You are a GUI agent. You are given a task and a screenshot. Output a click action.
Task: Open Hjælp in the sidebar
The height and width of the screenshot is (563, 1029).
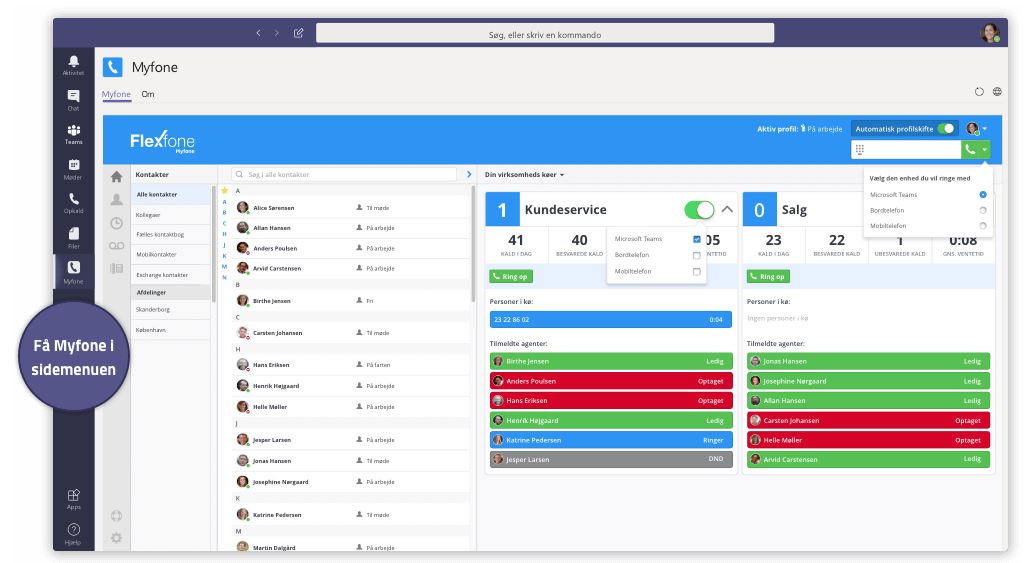[74, 533]
